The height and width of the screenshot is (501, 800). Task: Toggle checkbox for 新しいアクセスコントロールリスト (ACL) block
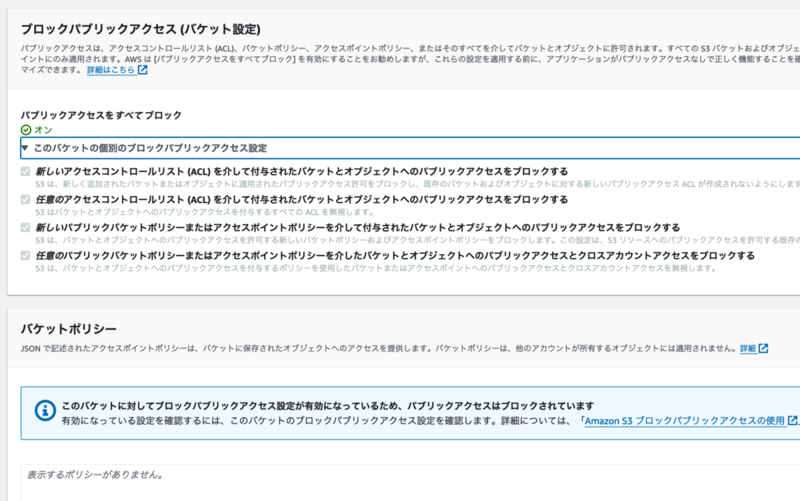point(26,171)
